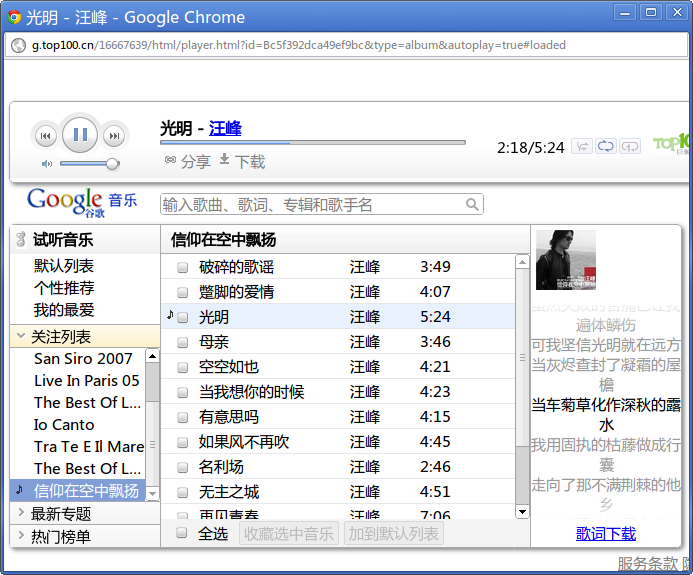
Task: Skip to previous track
Action: 46,136
